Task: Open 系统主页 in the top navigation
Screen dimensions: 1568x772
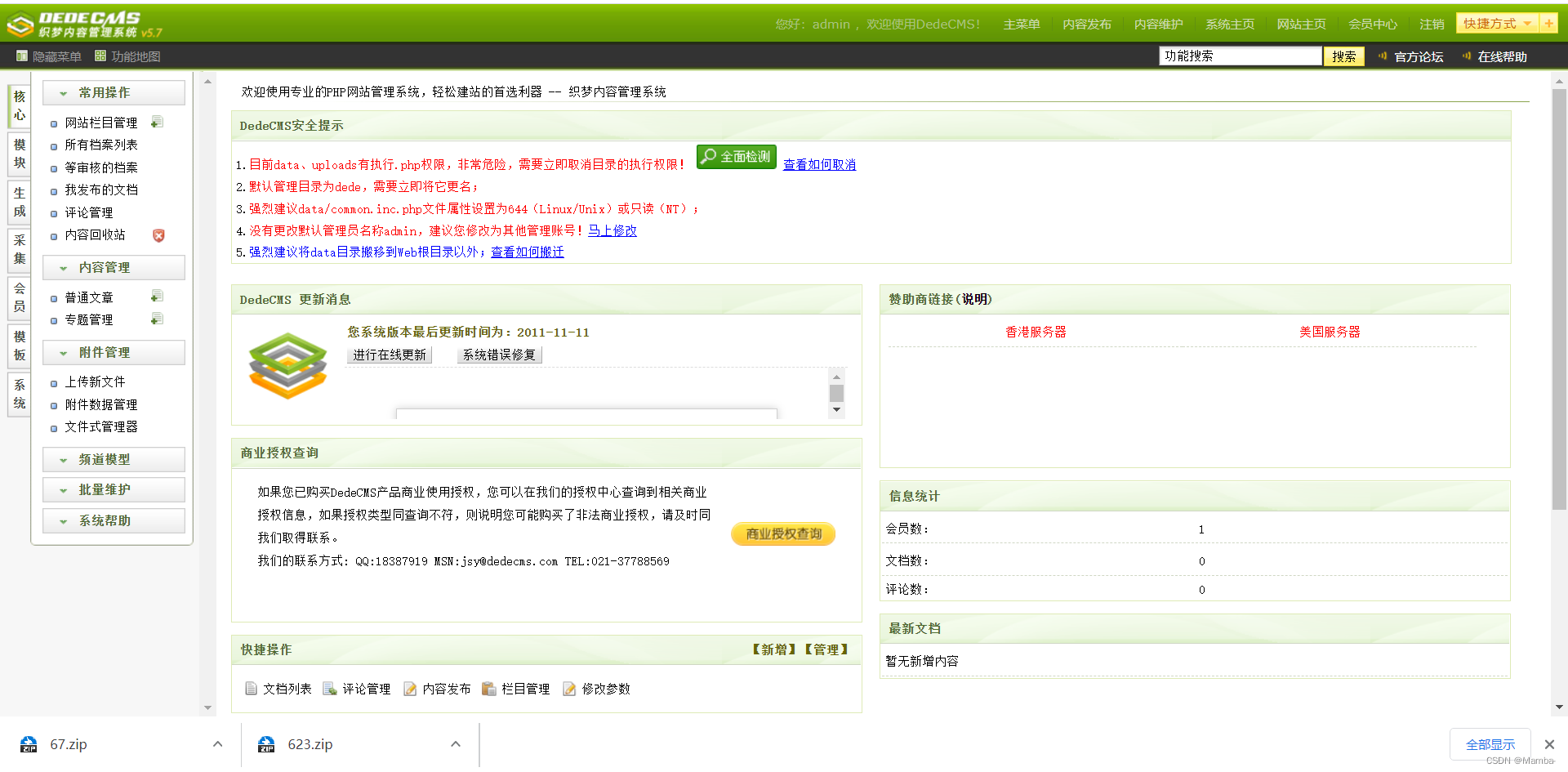Action: pos(1230,25)
